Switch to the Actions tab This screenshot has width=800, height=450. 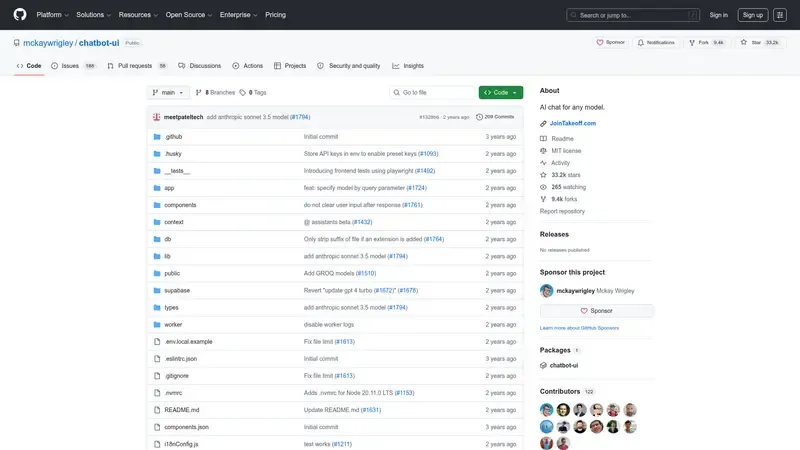[x=247, y=66]
